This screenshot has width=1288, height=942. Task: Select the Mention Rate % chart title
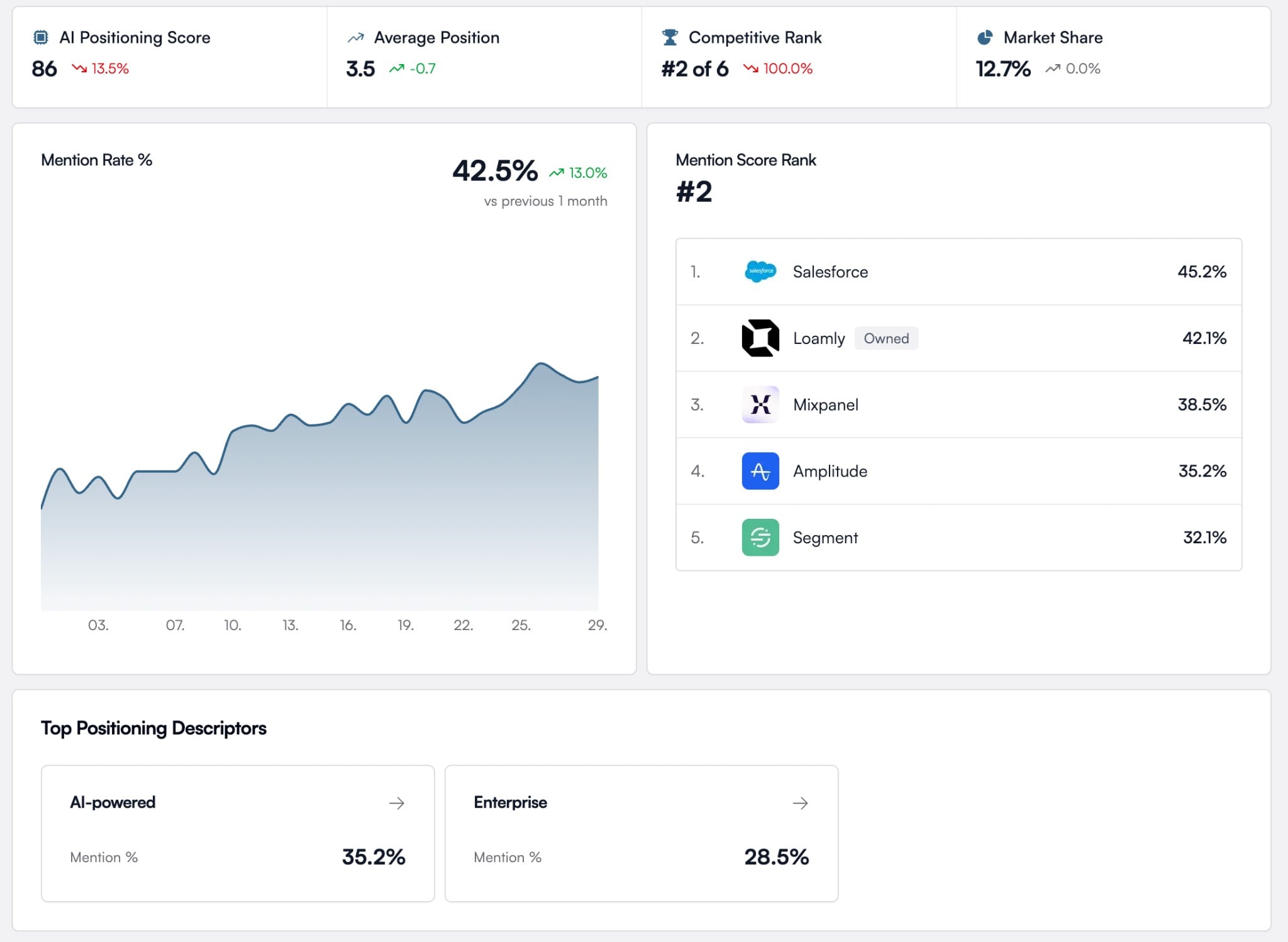[x=96, y=160]
